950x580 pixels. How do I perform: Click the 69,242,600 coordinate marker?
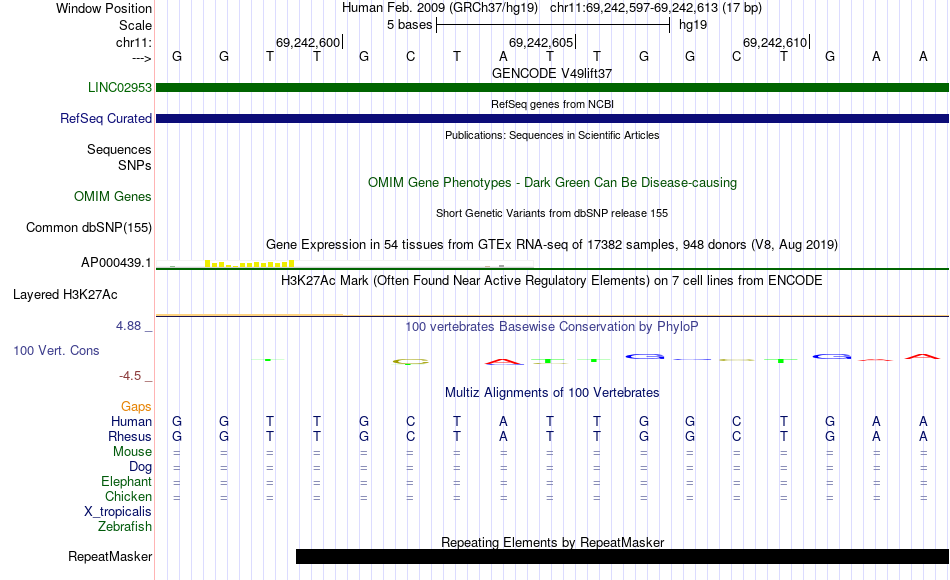[308, 42]
